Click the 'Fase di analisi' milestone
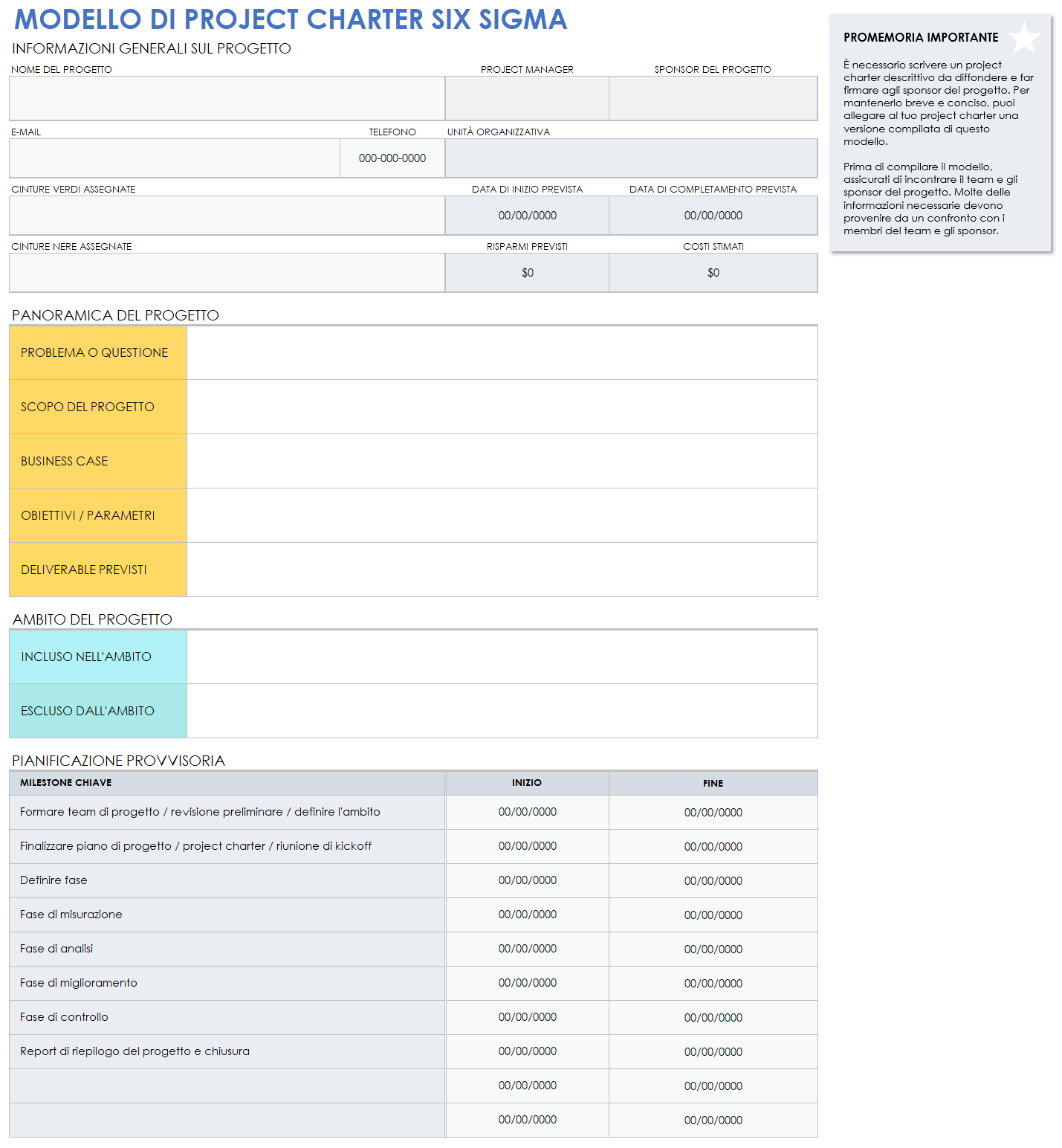 coord(227,949)
